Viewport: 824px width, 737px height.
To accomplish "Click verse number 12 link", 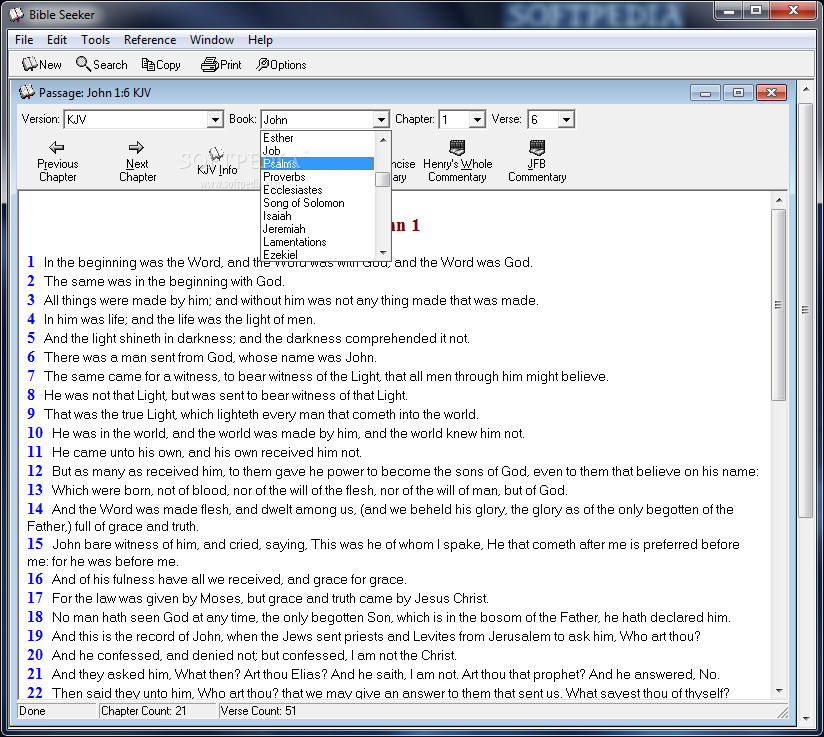I will click(x=35, y=471).
